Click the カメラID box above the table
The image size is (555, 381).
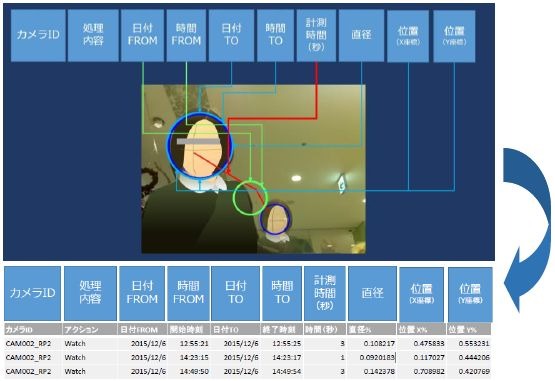pyautogui.click(x=33, y=294)
